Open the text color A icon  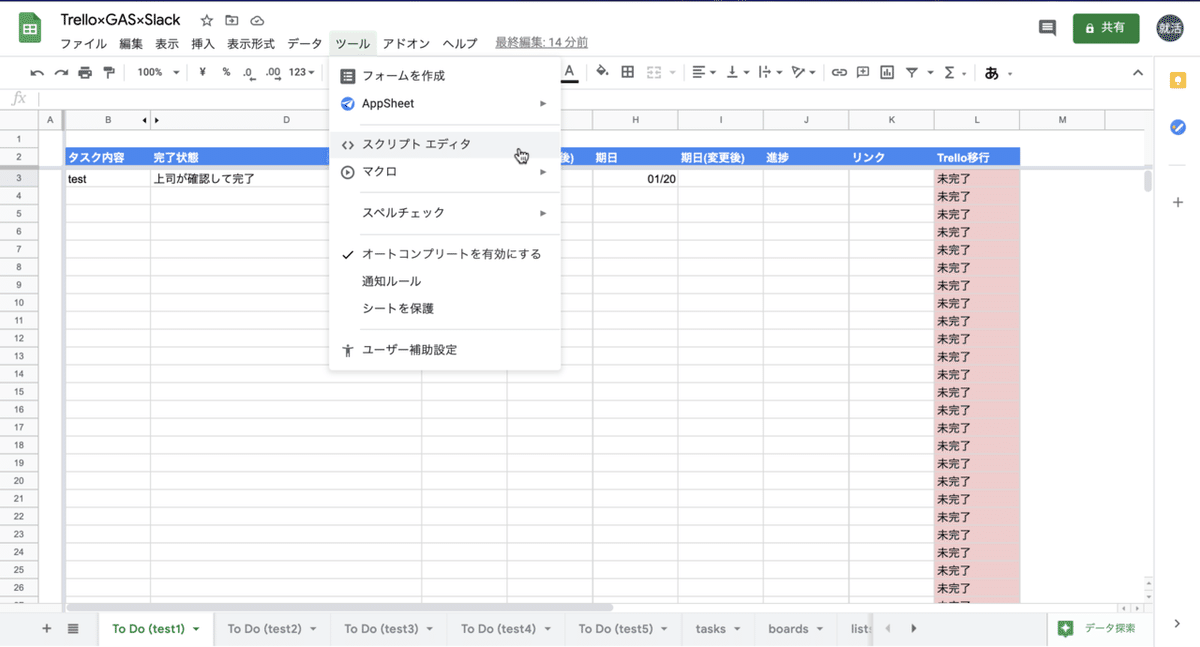tap(570, 72)
